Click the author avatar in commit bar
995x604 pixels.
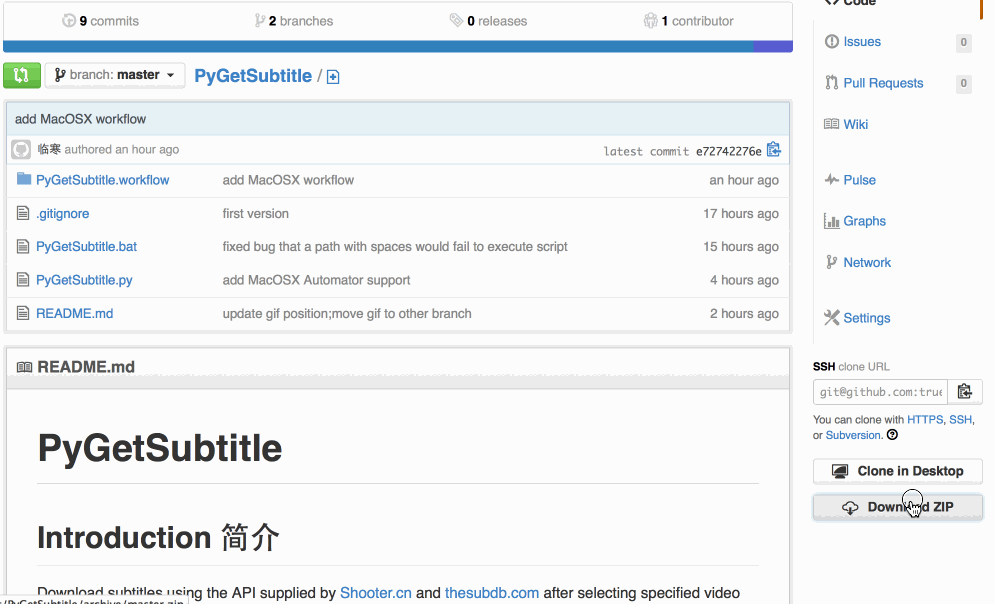click(21, 150)
